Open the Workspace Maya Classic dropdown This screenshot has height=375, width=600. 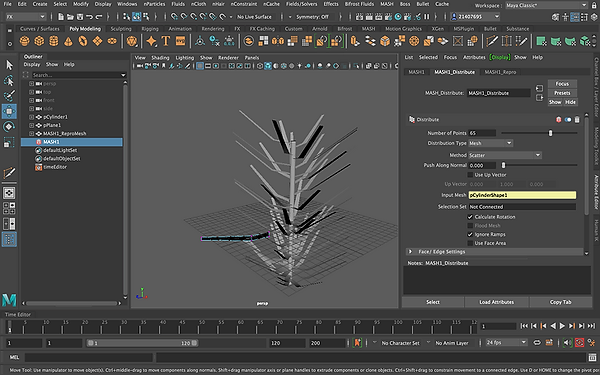pos(546,5)
